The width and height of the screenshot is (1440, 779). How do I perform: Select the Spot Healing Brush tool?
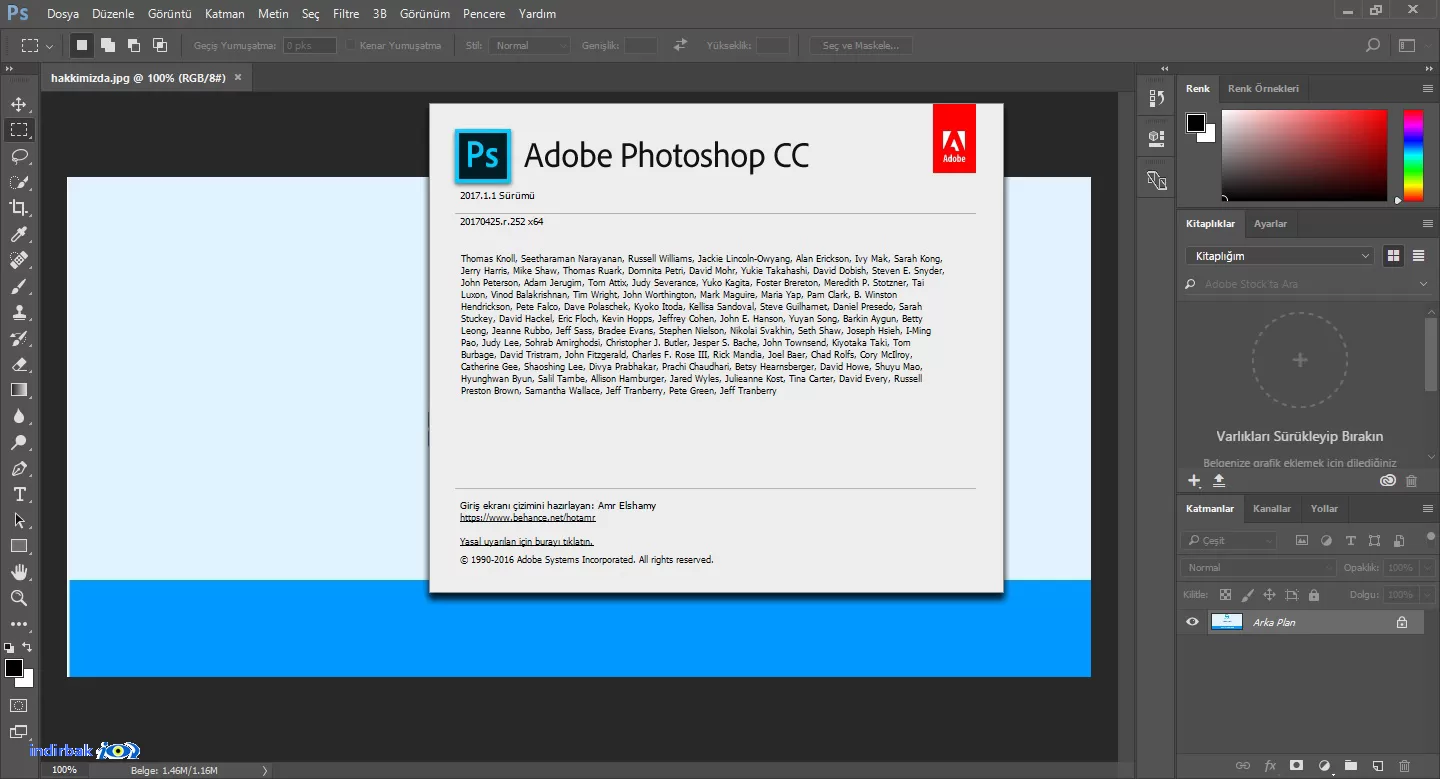[x=19, y=260]
